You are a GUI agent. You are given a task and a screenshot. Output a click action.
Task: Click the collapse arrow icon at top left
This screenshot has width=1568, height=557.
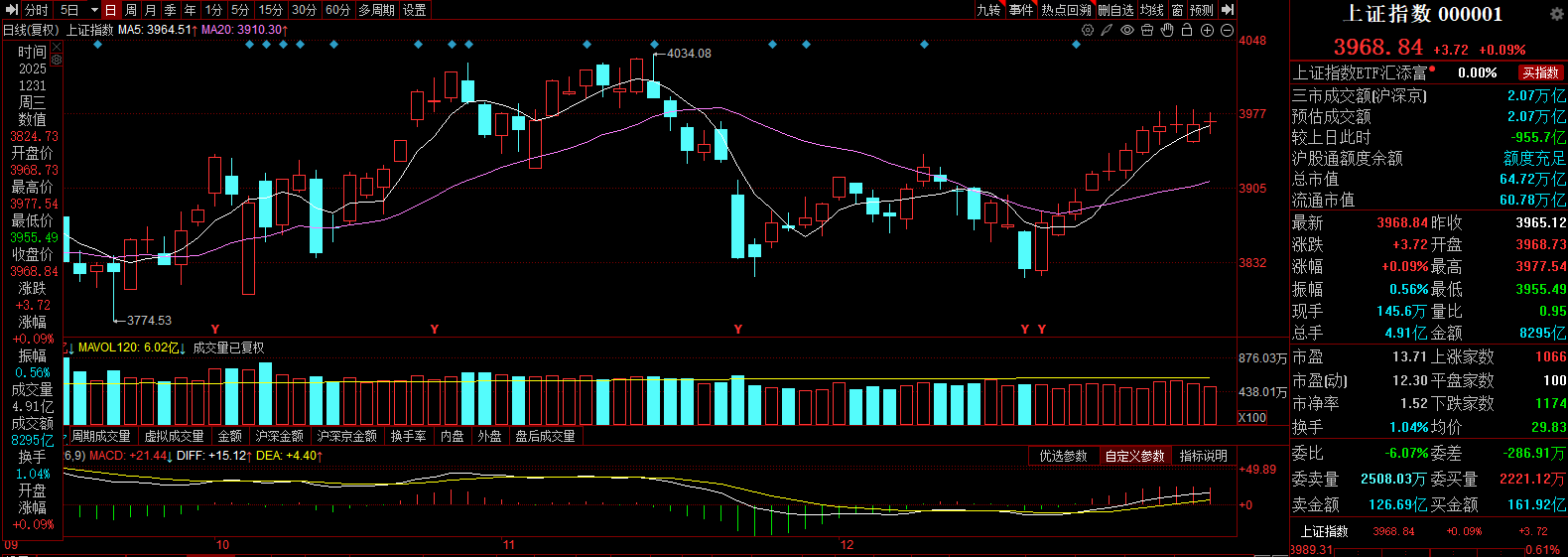[x=12, y=10]
